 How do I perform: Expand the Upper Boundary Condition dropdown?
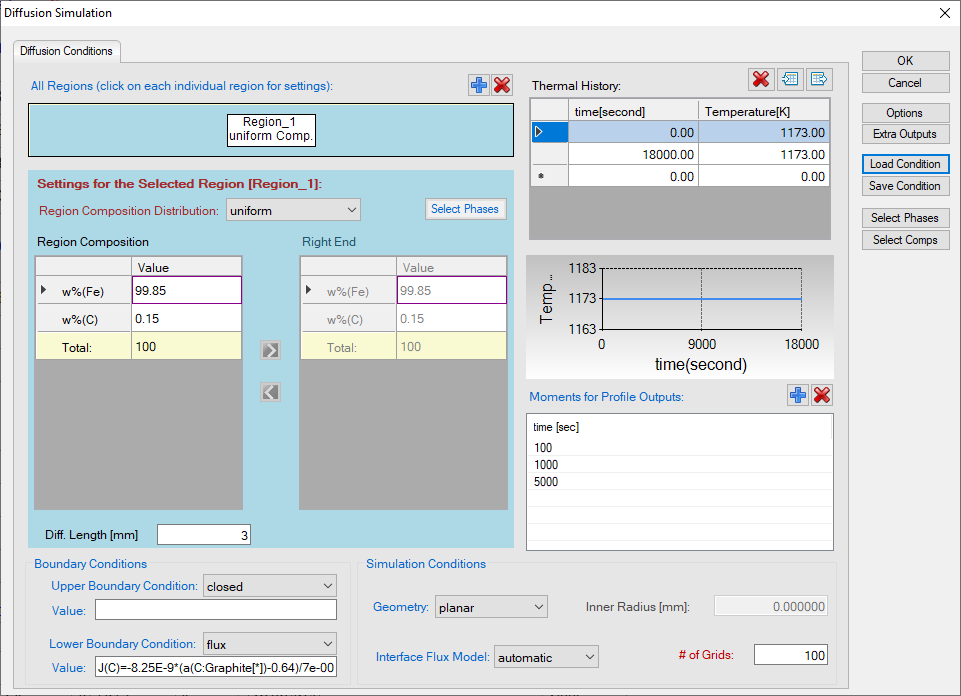click(x=270, y=586)
